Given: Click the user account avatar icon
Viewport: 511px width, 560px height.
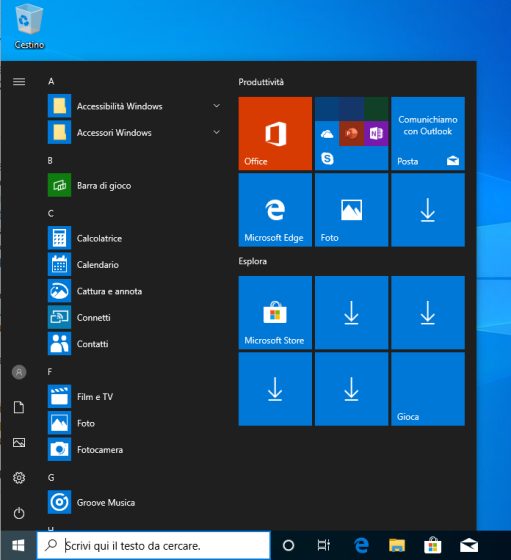Looking at the screenshot, I should click(19, 372).
